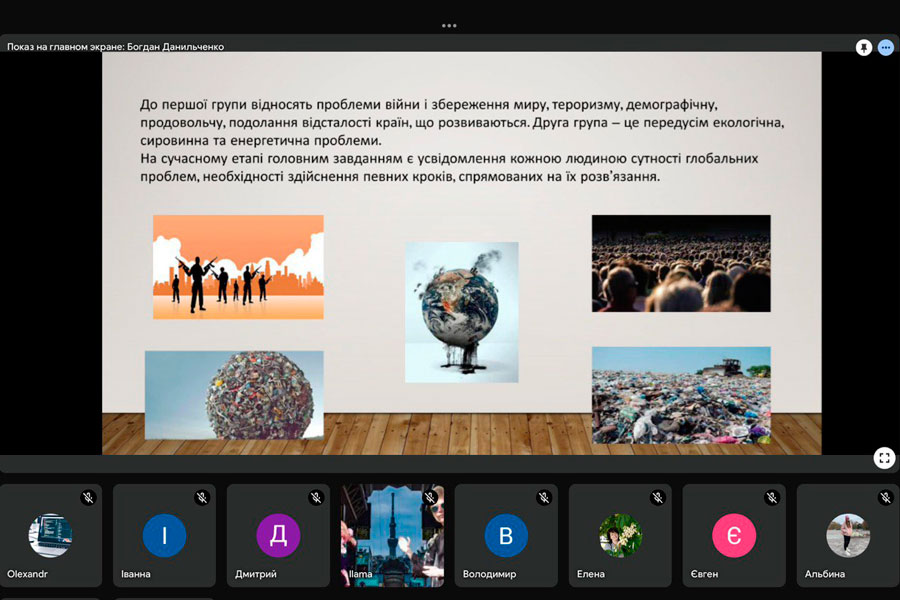This screenshot has width=900, height=600.
Task: Click the muted mic icon on the Іванна tile
Action: coord(201,497)
